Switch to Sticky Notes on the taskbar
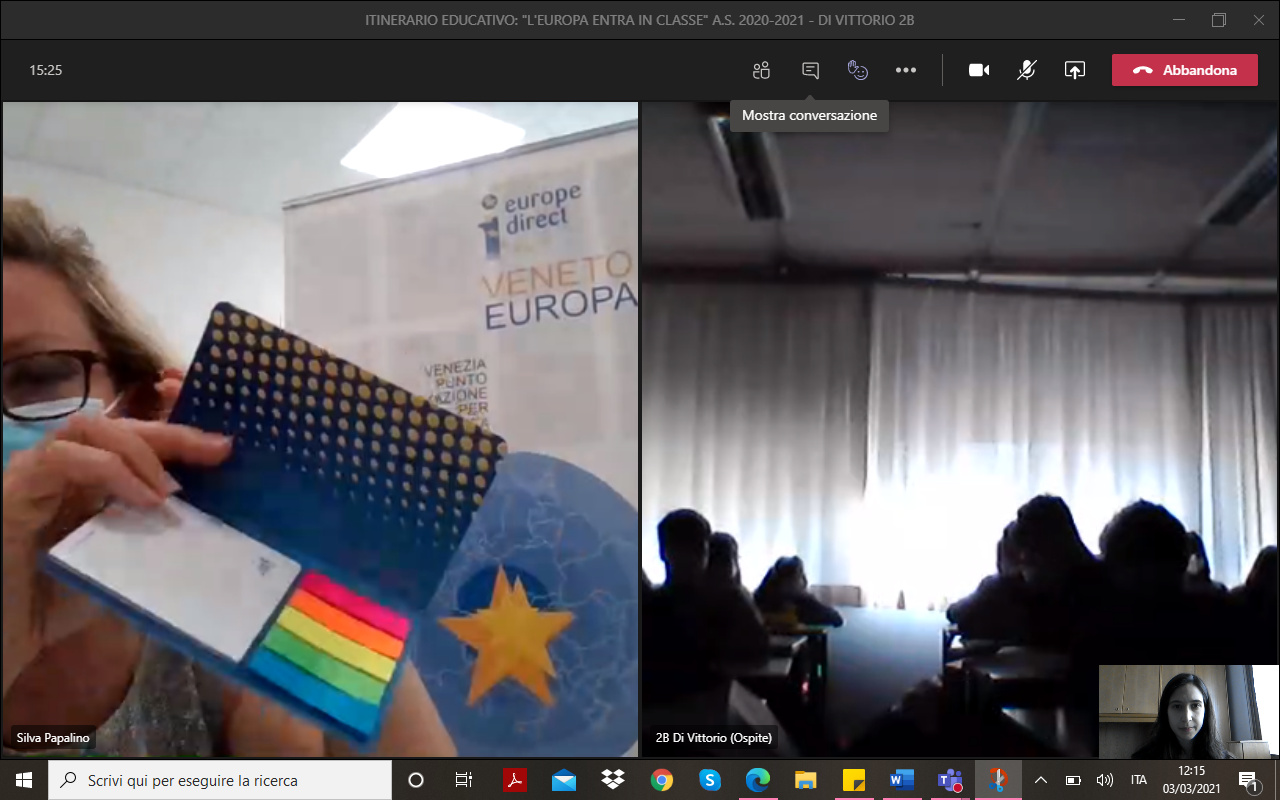This screenshot has width=1280, height=800. click(x=854, y=780)
